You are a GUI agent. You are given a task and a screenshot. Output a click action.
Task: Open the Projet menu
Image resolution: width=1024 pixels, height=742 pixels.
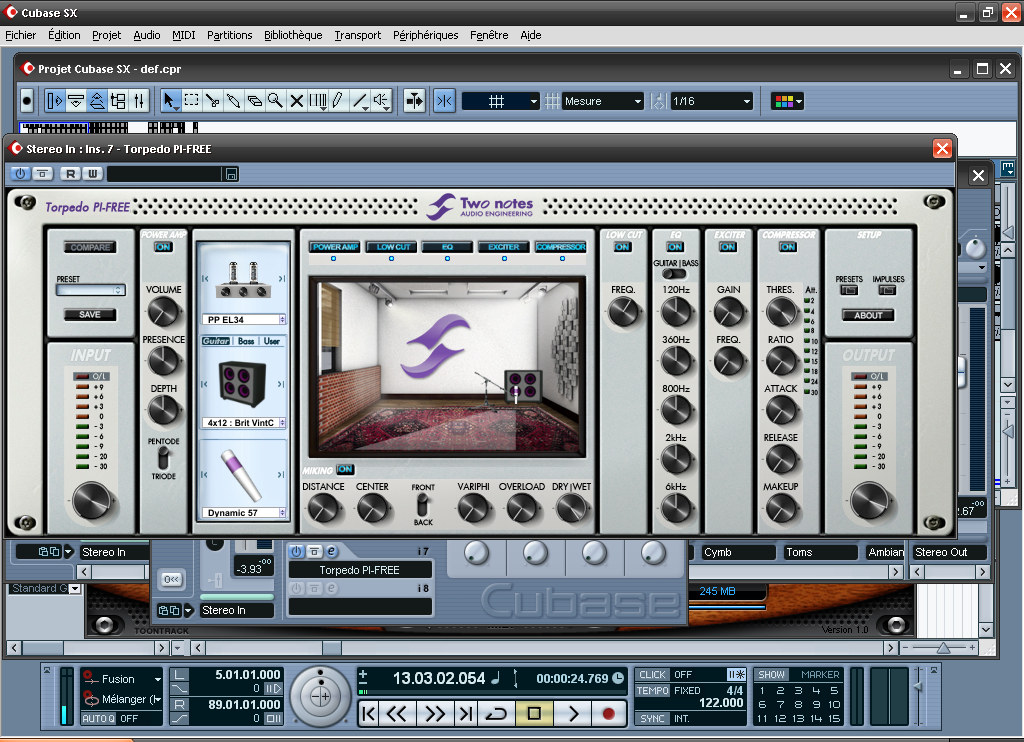[x=106, y=35]
